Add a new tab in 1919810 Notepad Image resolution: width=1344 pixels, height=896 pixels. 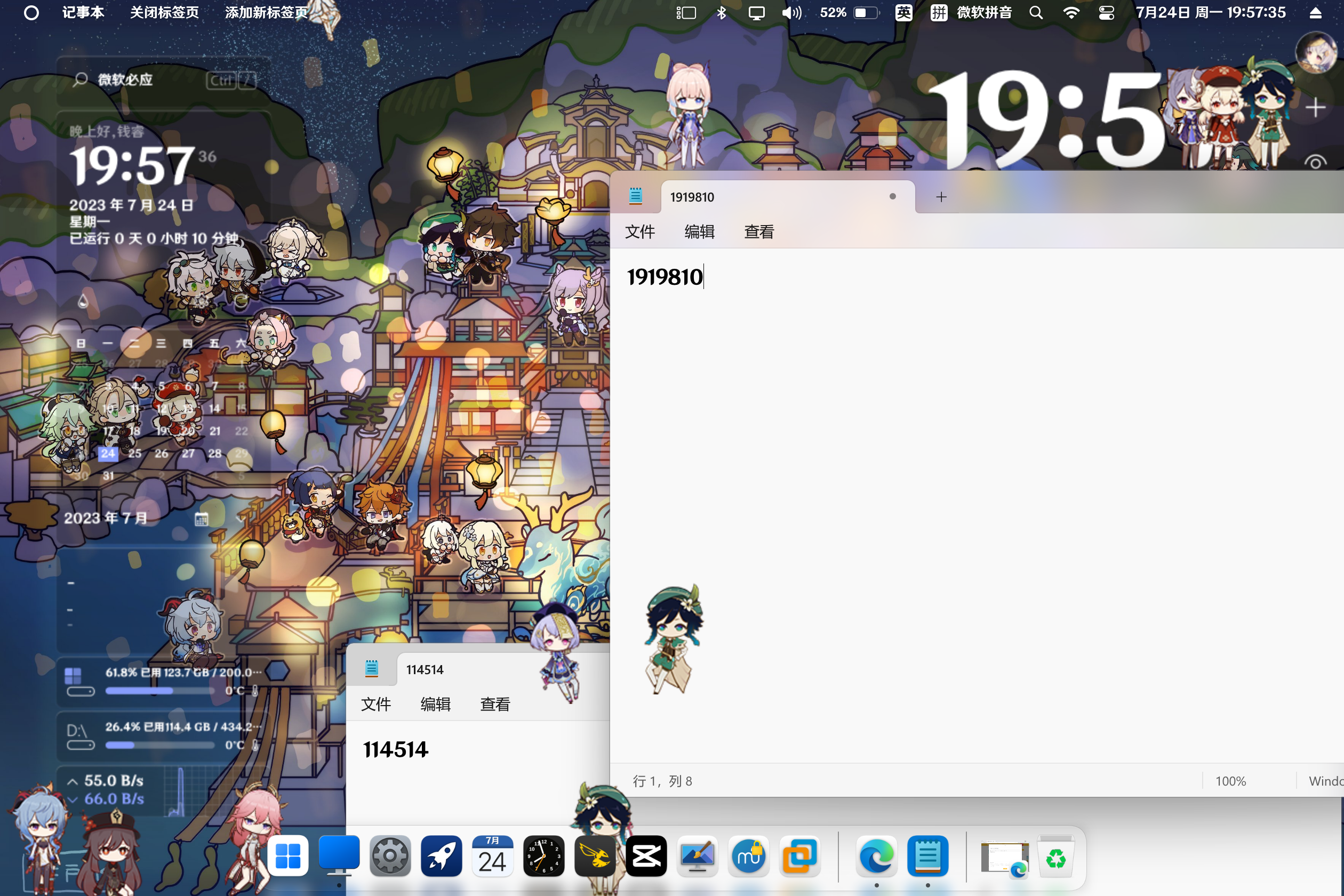pos(941,197)
